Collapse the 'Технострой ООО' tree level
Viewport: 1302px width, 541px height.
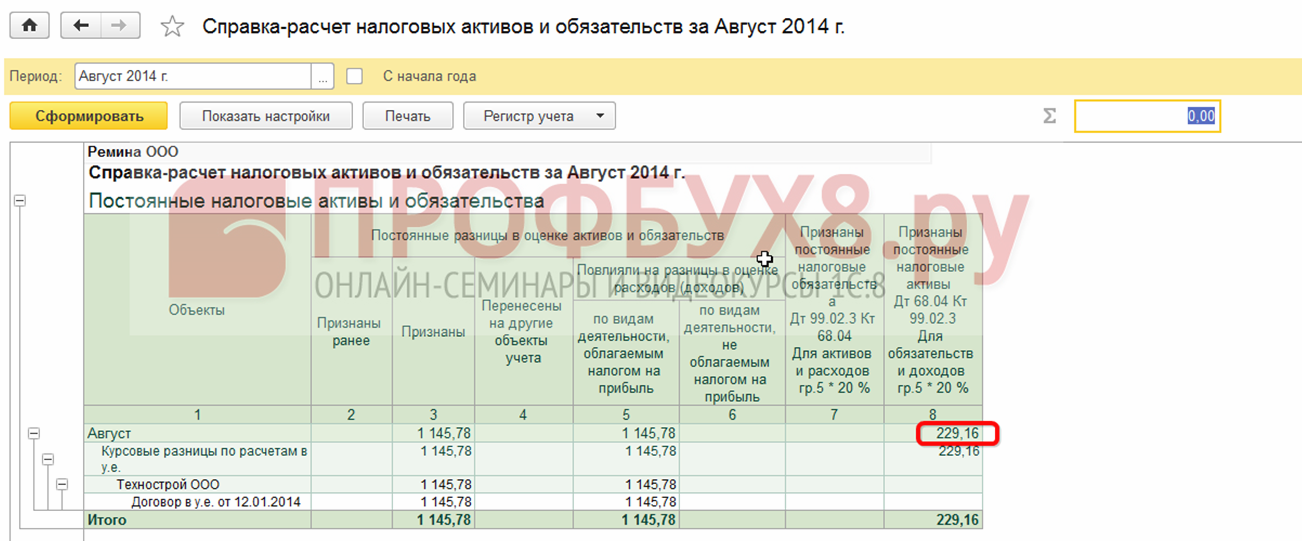(x=63, y=484)
